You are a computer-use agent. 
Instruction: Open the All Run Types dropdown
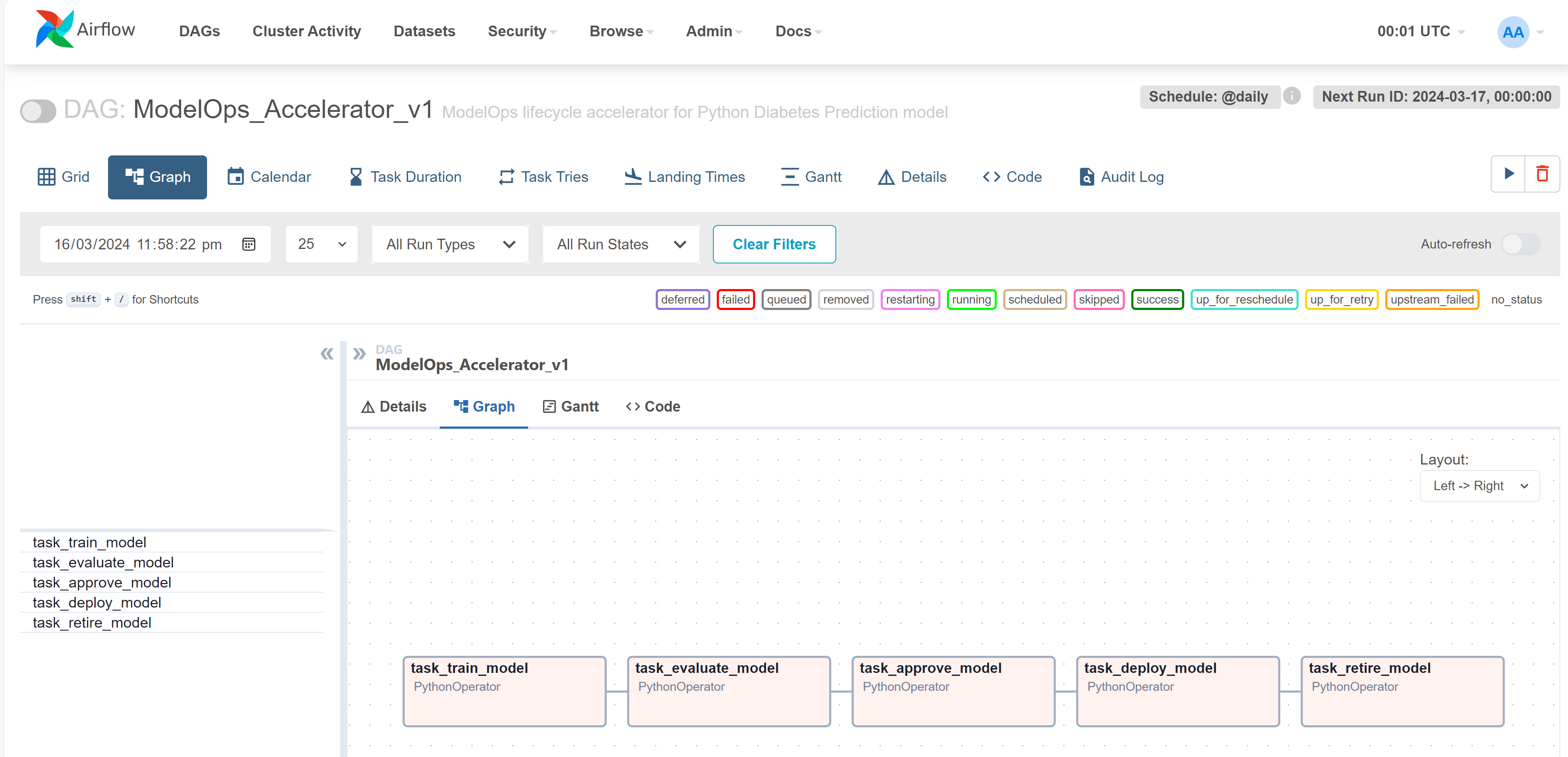(x=450, y=244)
